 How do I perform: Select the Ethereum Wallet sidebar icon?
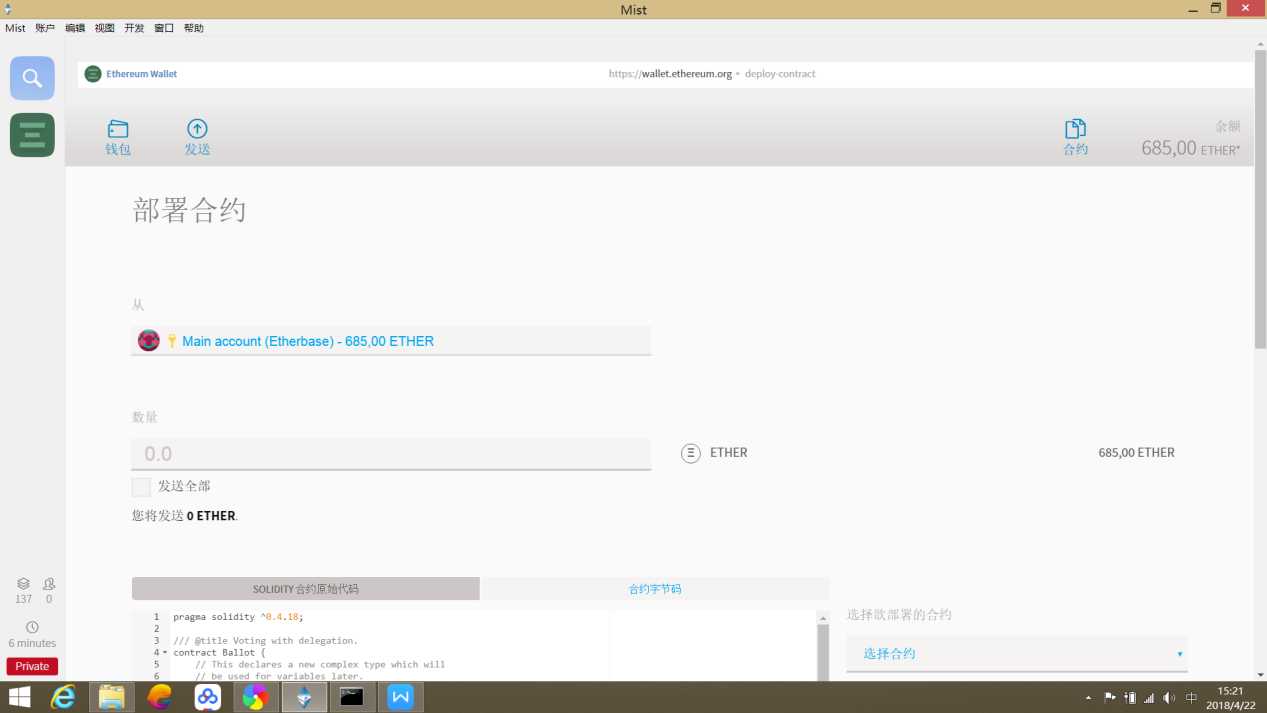point(32,135)
